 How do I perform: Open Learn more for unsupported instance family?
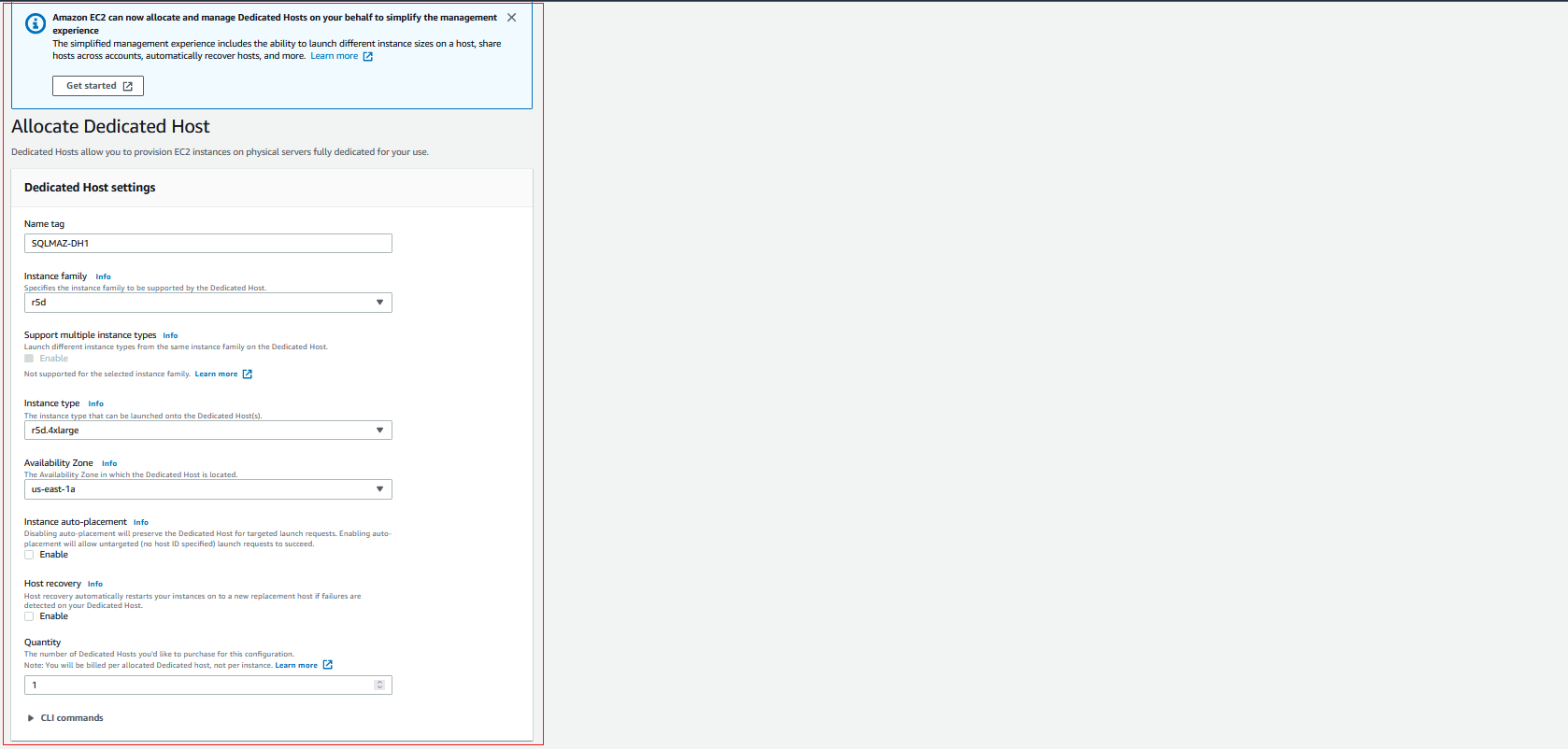click(x=216, y=374)
